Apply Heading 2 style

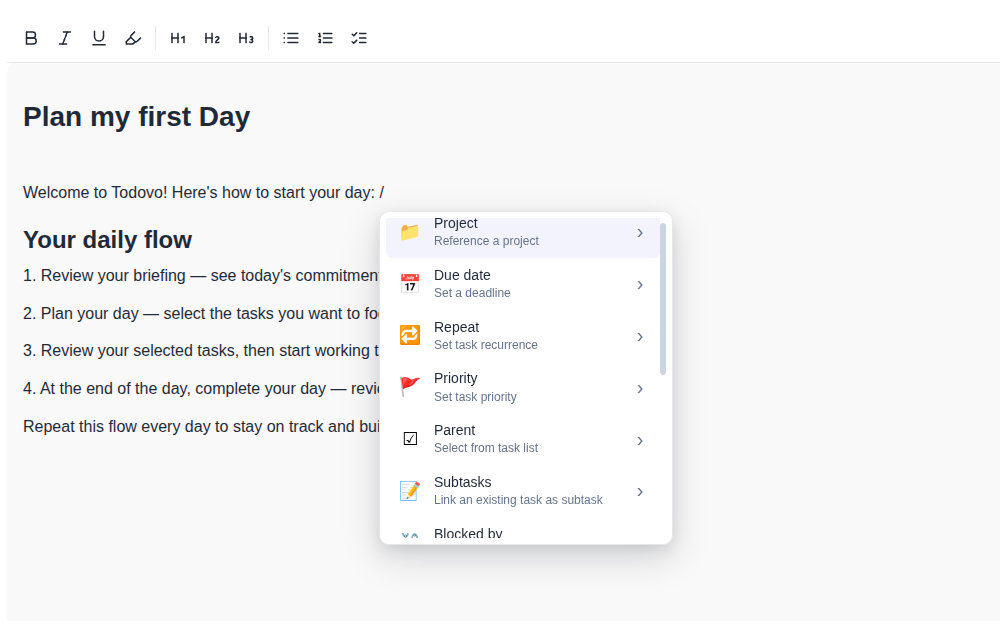point(212,38)
